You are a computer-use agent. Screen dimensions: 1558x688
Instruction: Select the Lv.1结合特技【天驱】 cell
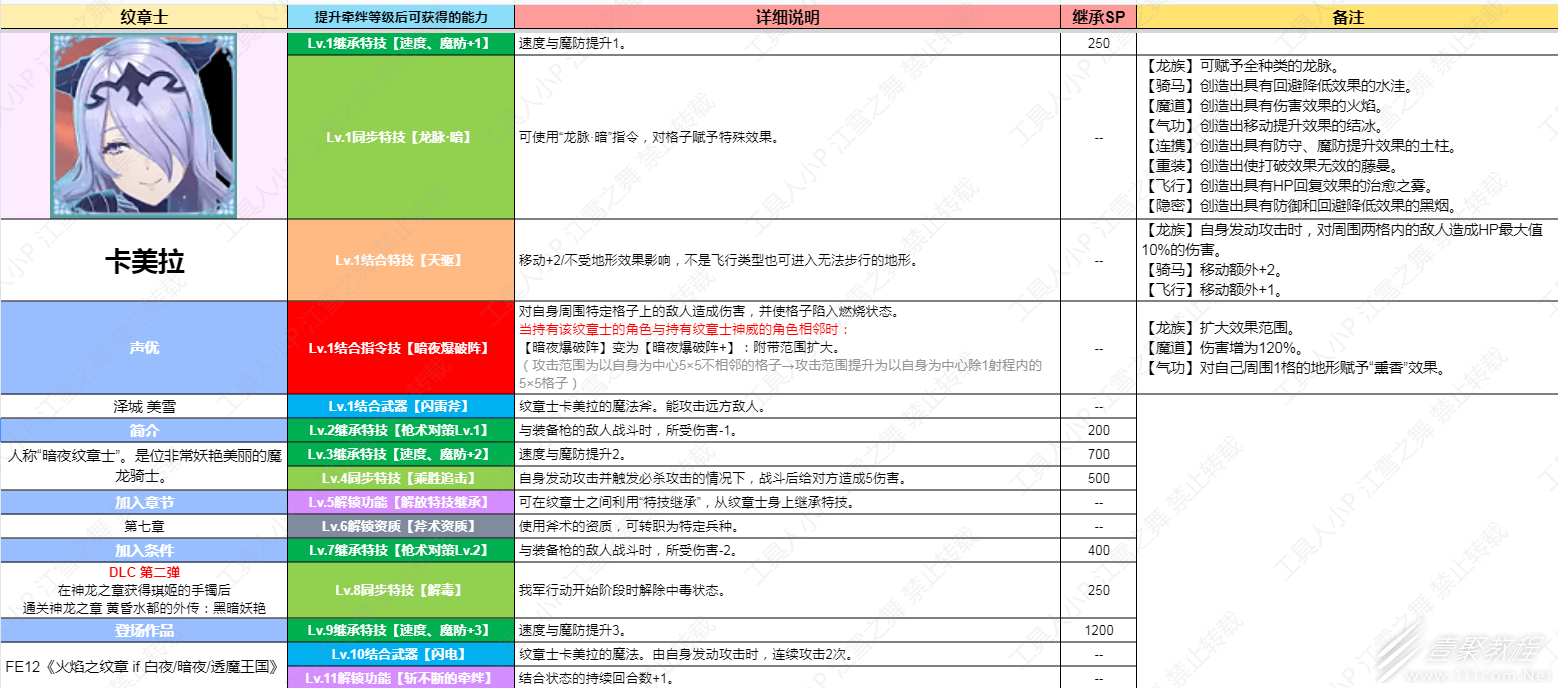(401, 260)
